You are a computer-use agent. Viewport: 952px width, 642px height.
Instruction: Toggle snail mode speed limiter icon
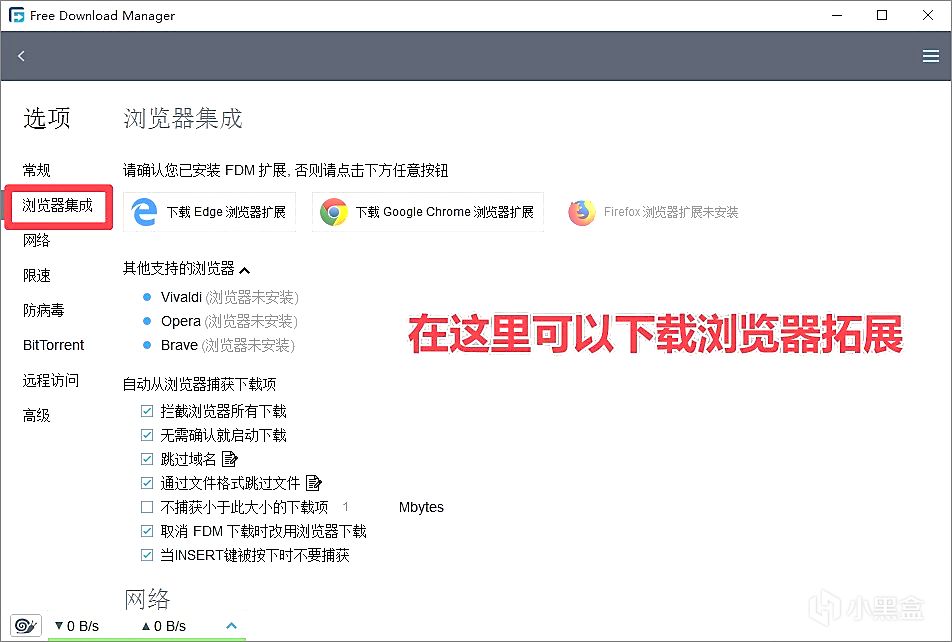pos(26,625)
